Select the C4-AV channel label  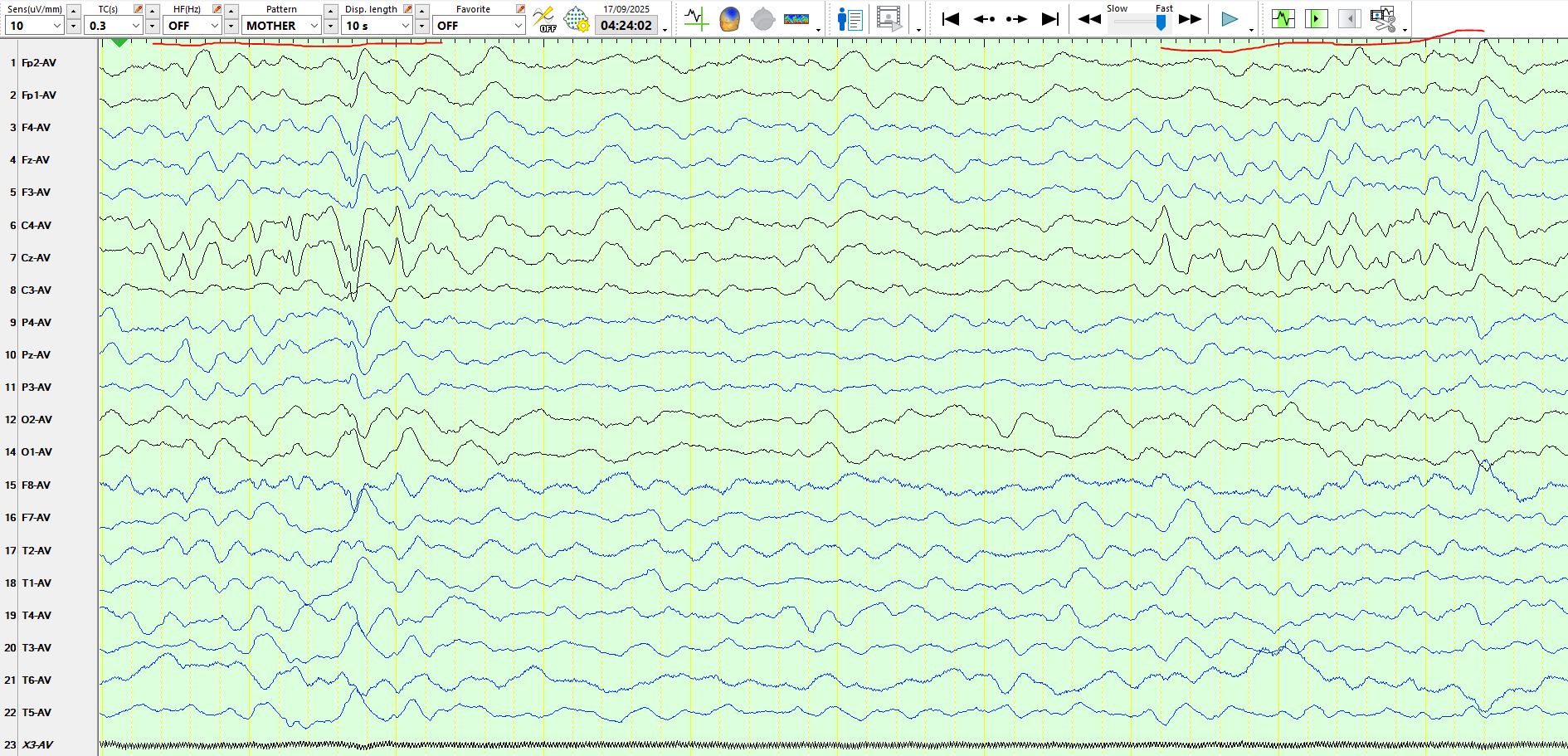[x=37, y=225]
